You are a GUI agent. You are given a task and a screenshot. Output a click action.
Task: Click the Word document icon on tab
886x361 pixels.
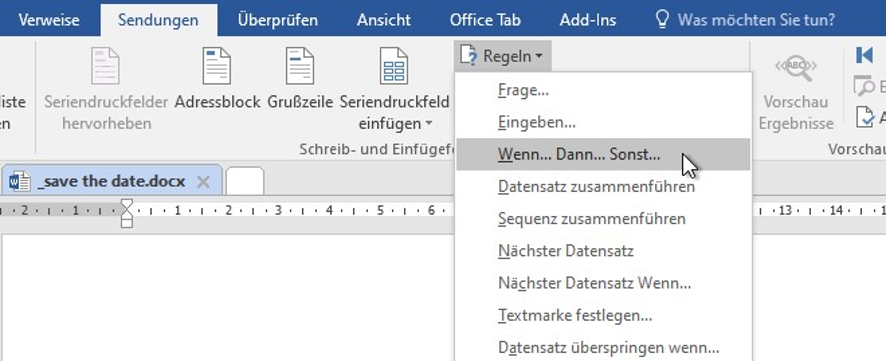tap(20, 181)
